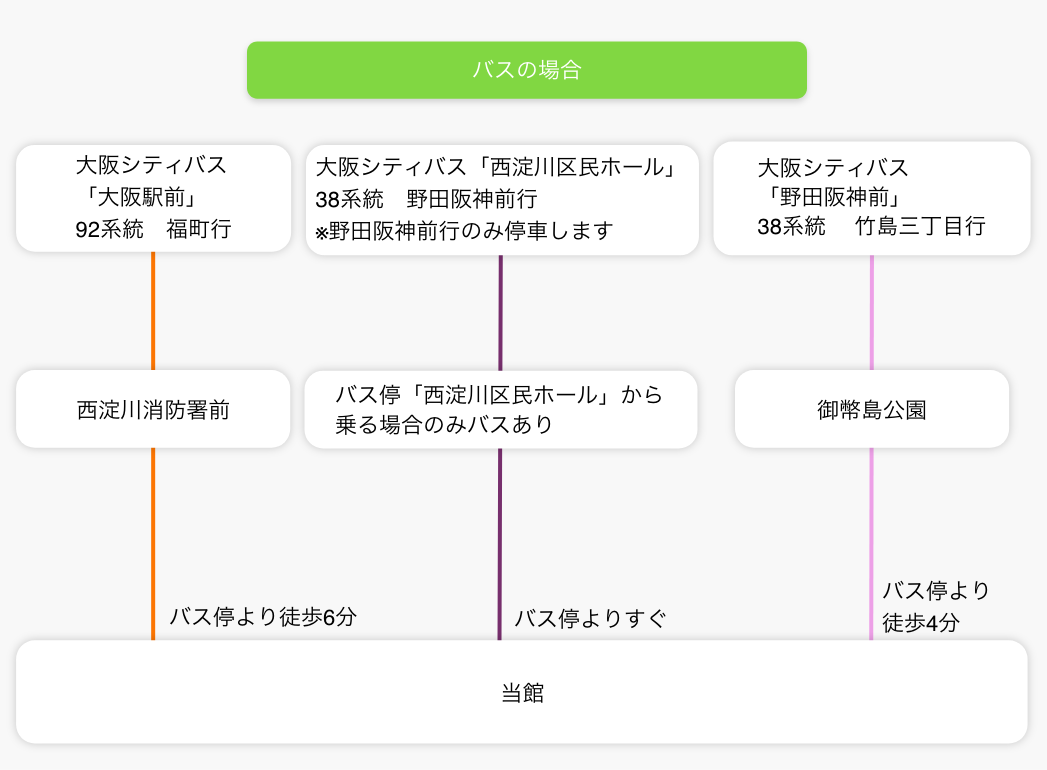Viewport: 1047px width, 770px height.
Task: Click the バス停より徒歩6分 label
Action: pos(263,617)
